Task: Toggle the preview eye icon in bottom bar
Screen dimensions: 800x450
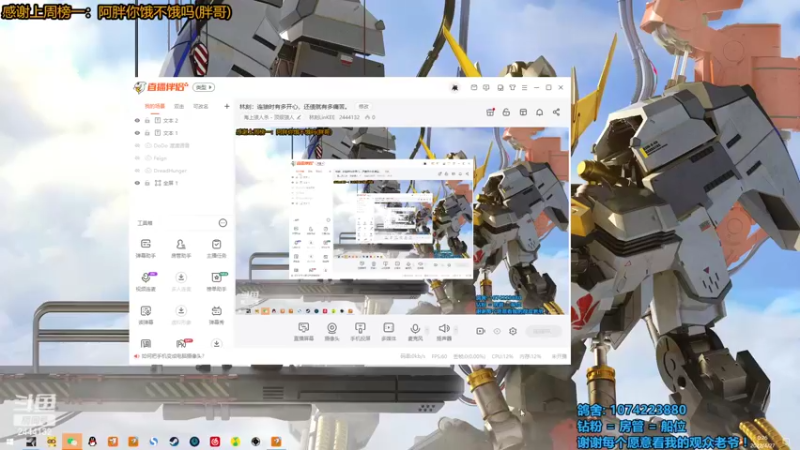Action: pos(497,331)
